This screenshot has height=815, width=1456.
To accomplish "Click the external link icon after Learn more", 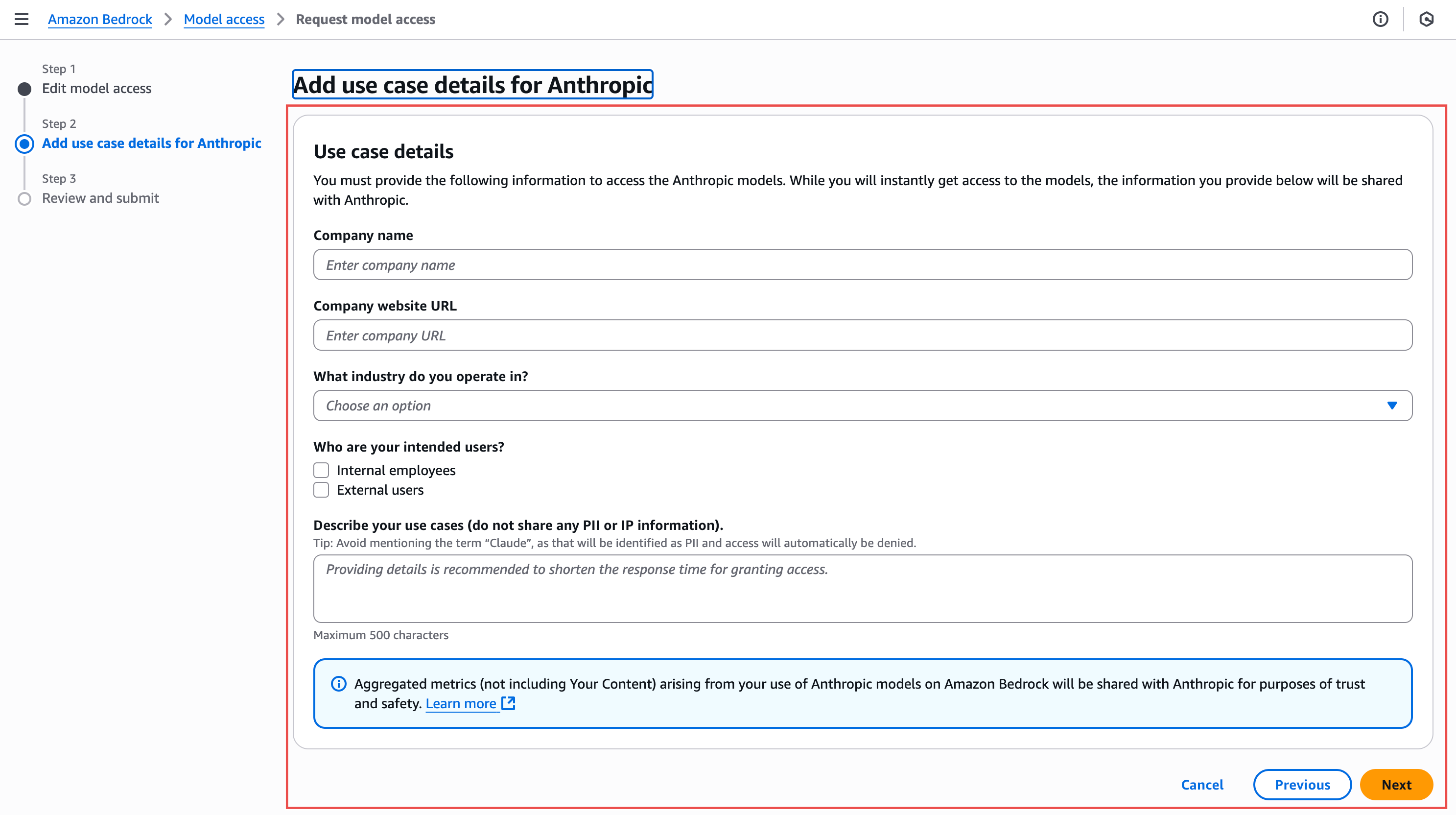I will click(x=508, y=703).
